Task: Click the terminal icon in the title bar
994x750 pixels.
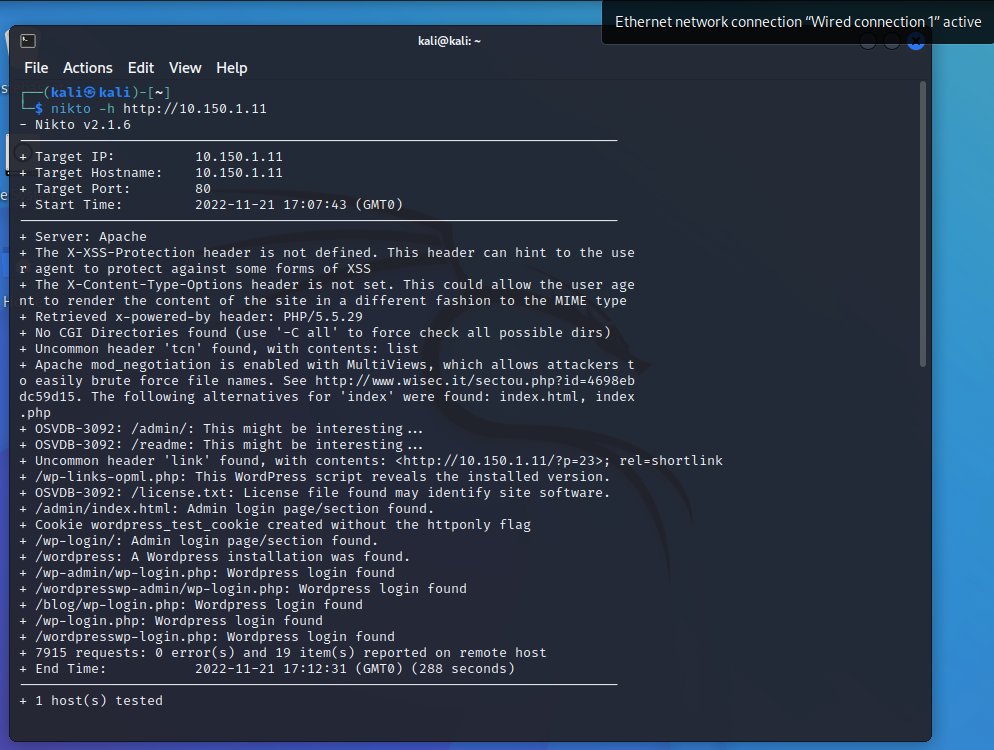Action: point(28,41)
